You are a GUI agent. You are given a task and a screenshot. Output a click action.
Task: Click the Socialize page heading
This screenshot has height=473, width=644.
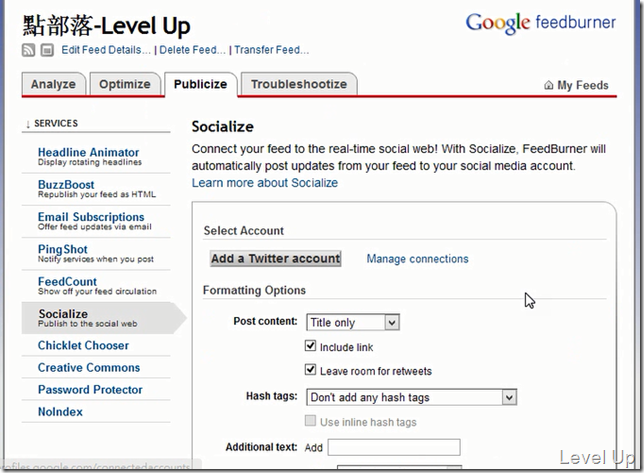(x=223, y=126)
